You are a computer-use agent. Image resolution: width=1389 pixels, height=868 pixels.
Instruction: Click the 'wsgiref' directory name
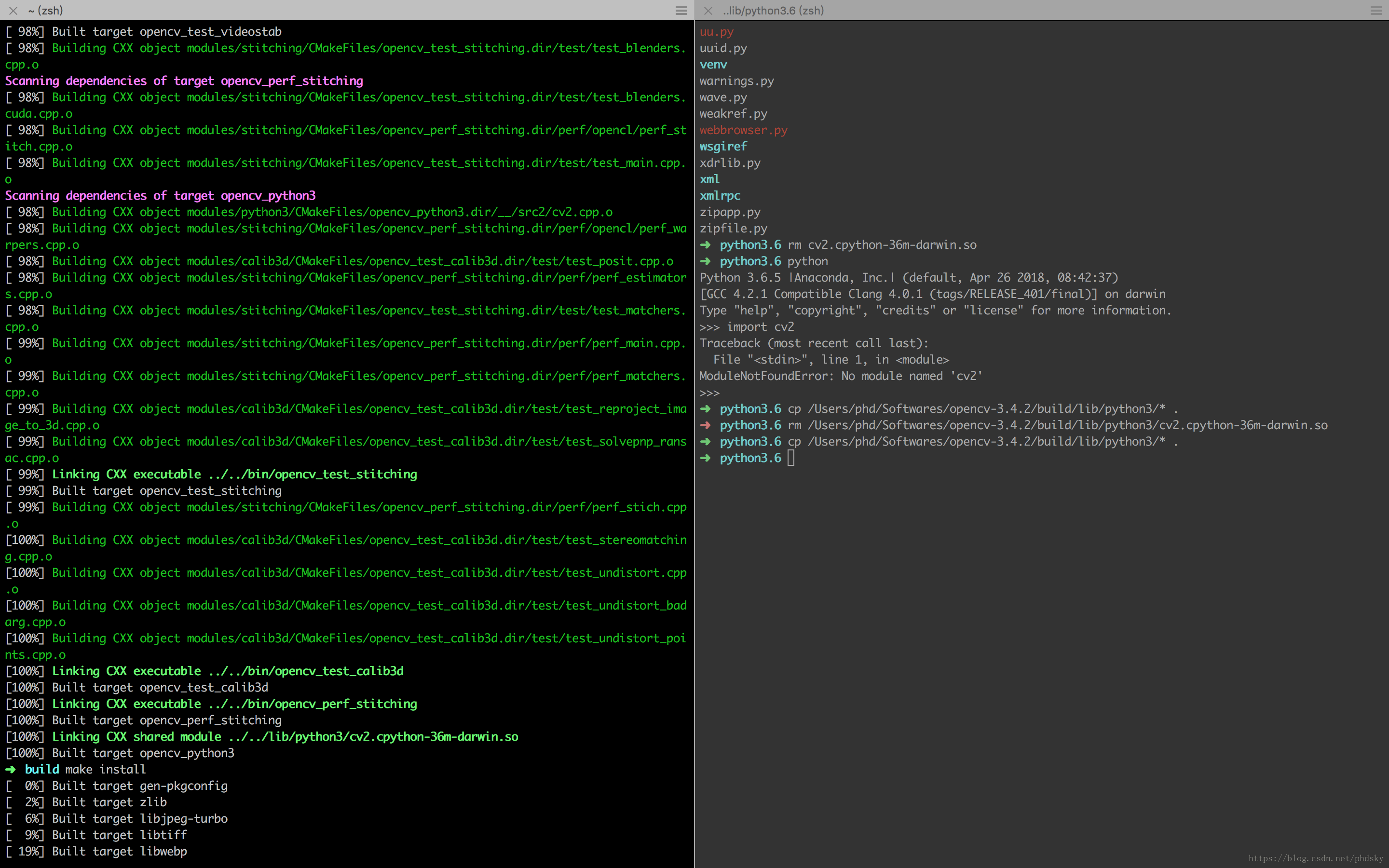(x=723, y=147)
